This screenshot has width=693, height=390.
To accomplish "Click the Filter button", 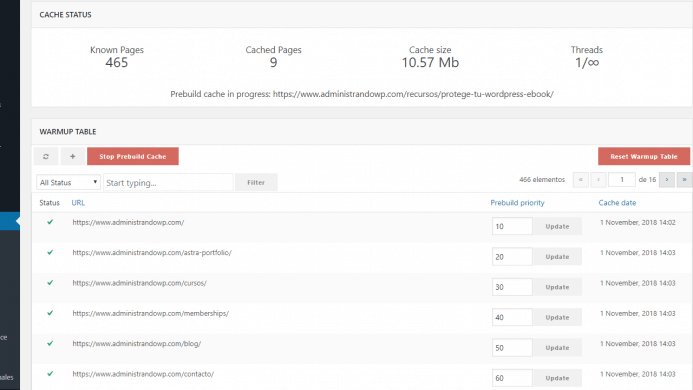I will tap(256, 182).
